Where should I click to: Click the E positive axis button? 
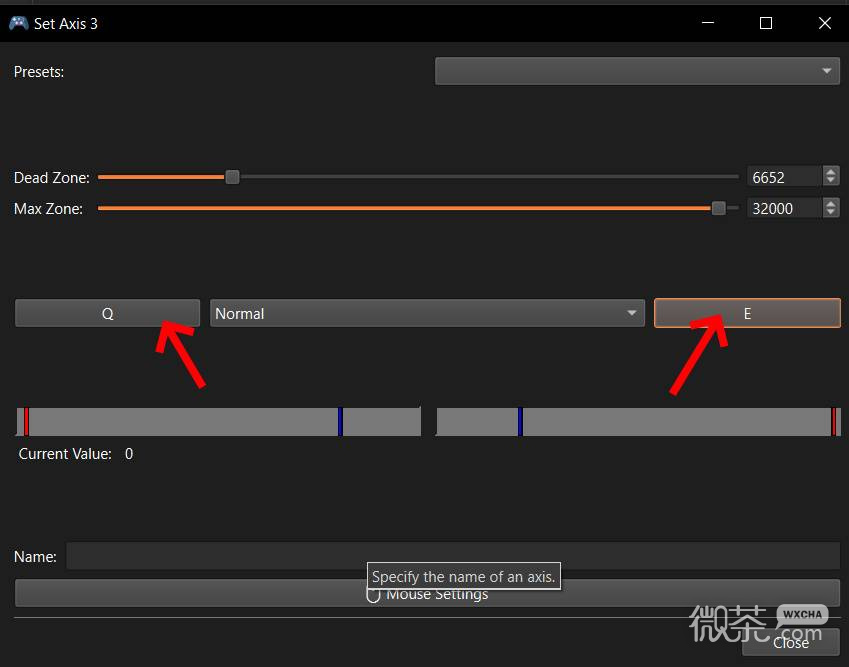pos(747,313)
